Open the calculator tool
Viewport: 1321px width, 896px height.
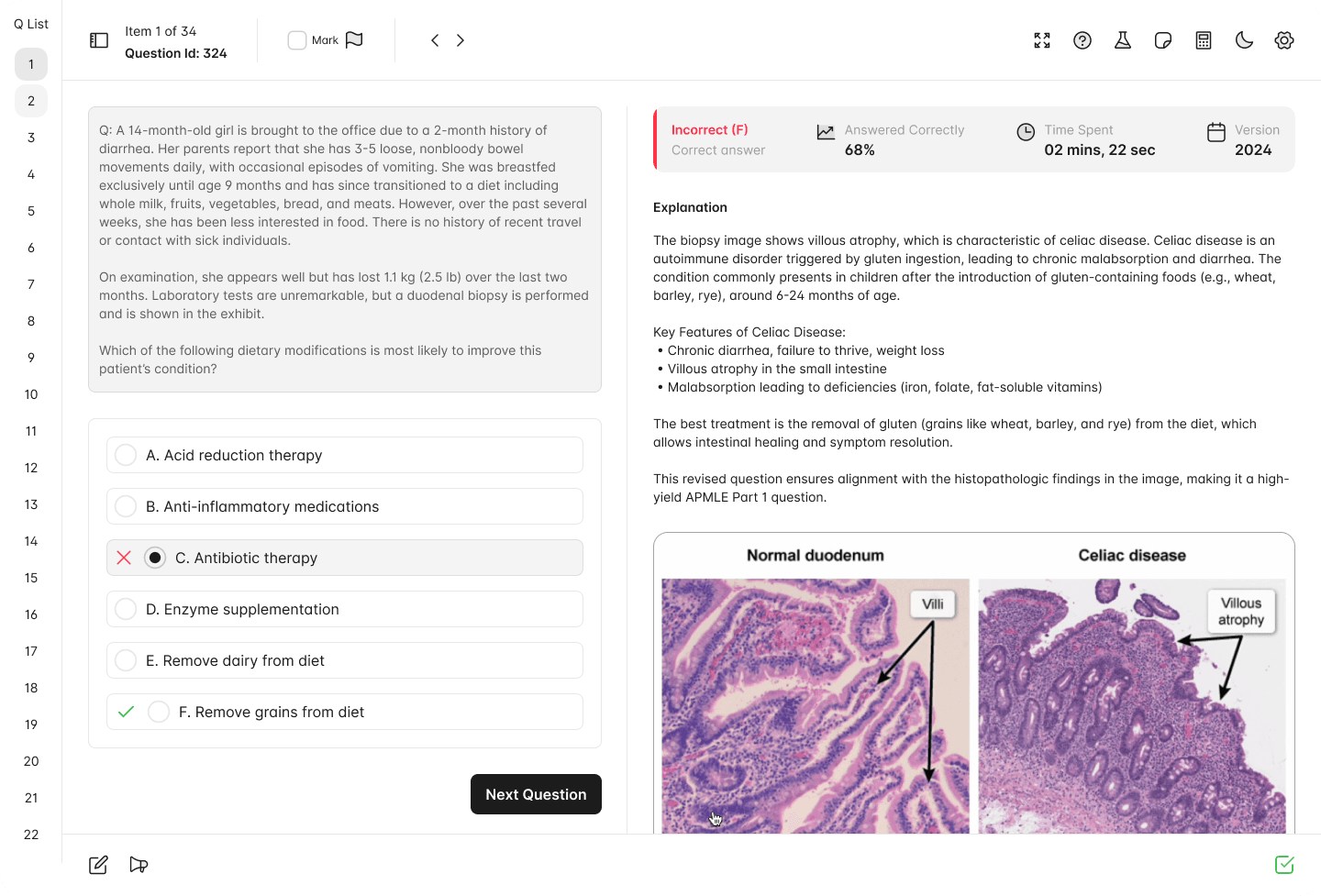[1203, 40]
